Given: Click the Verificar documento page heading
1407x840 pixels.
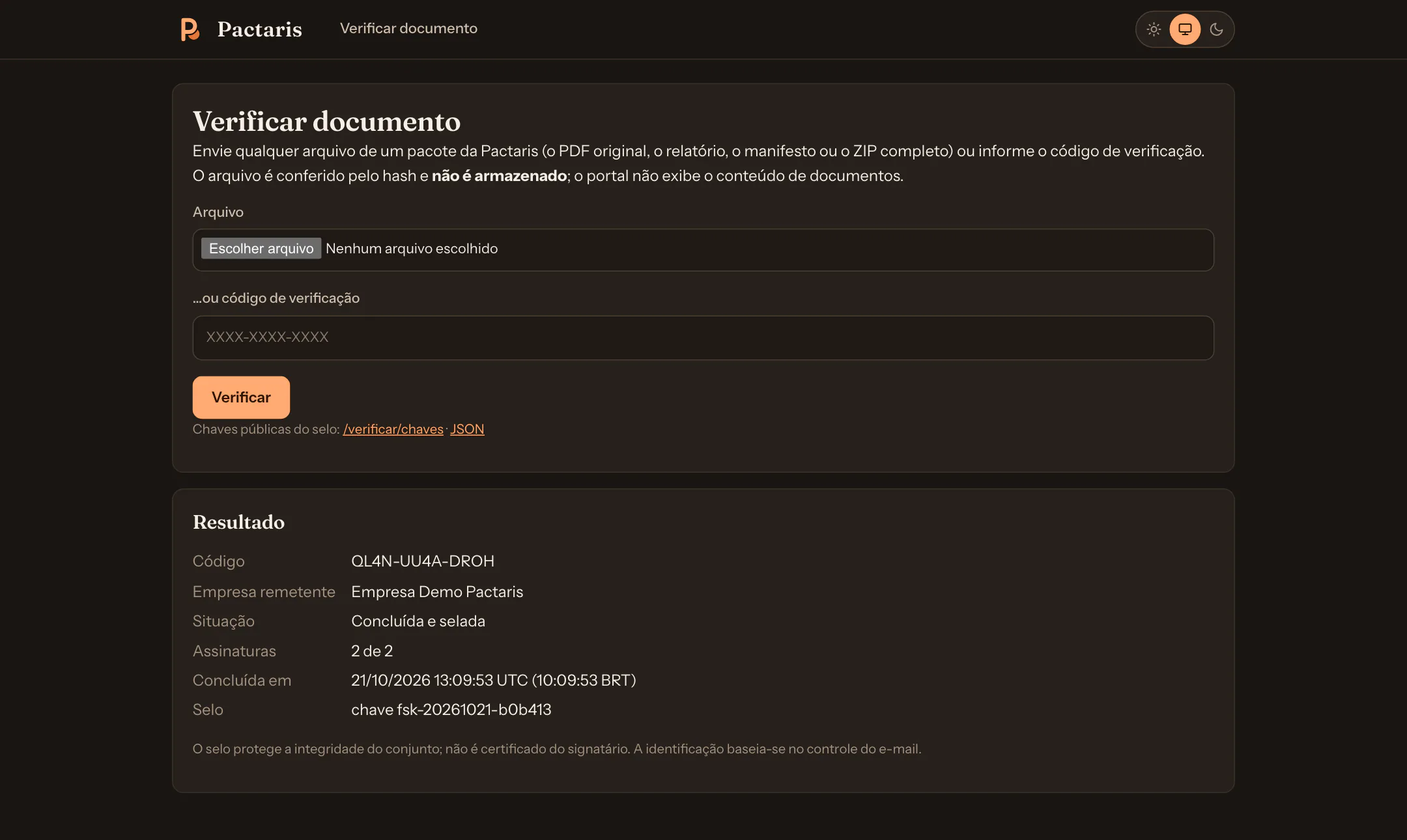Looking at the screenshot, I should click(x=326, y=122).
